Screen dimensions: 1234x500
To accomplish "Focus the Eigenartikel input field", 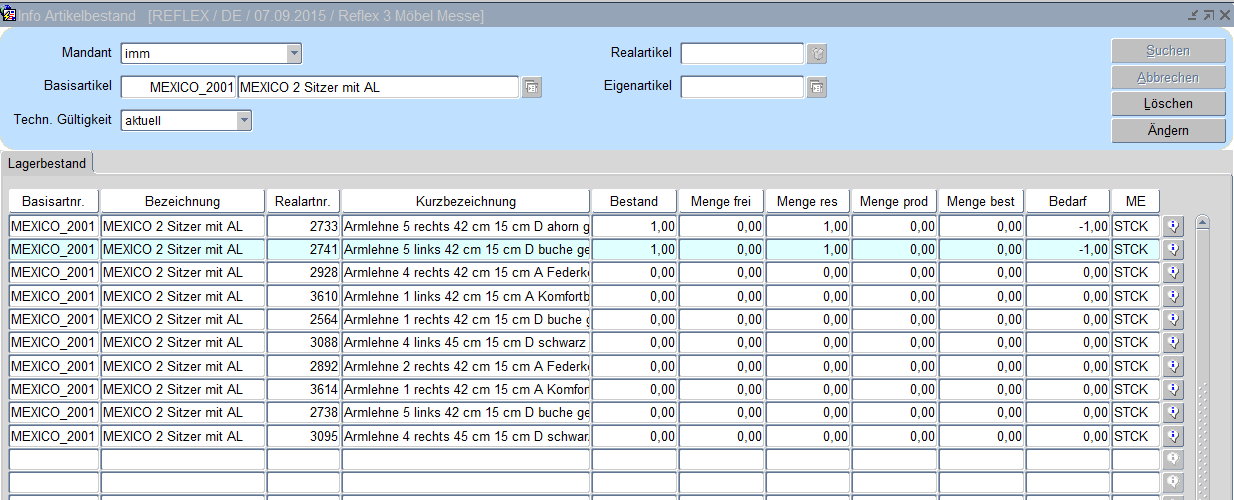I will click(742, 88).
